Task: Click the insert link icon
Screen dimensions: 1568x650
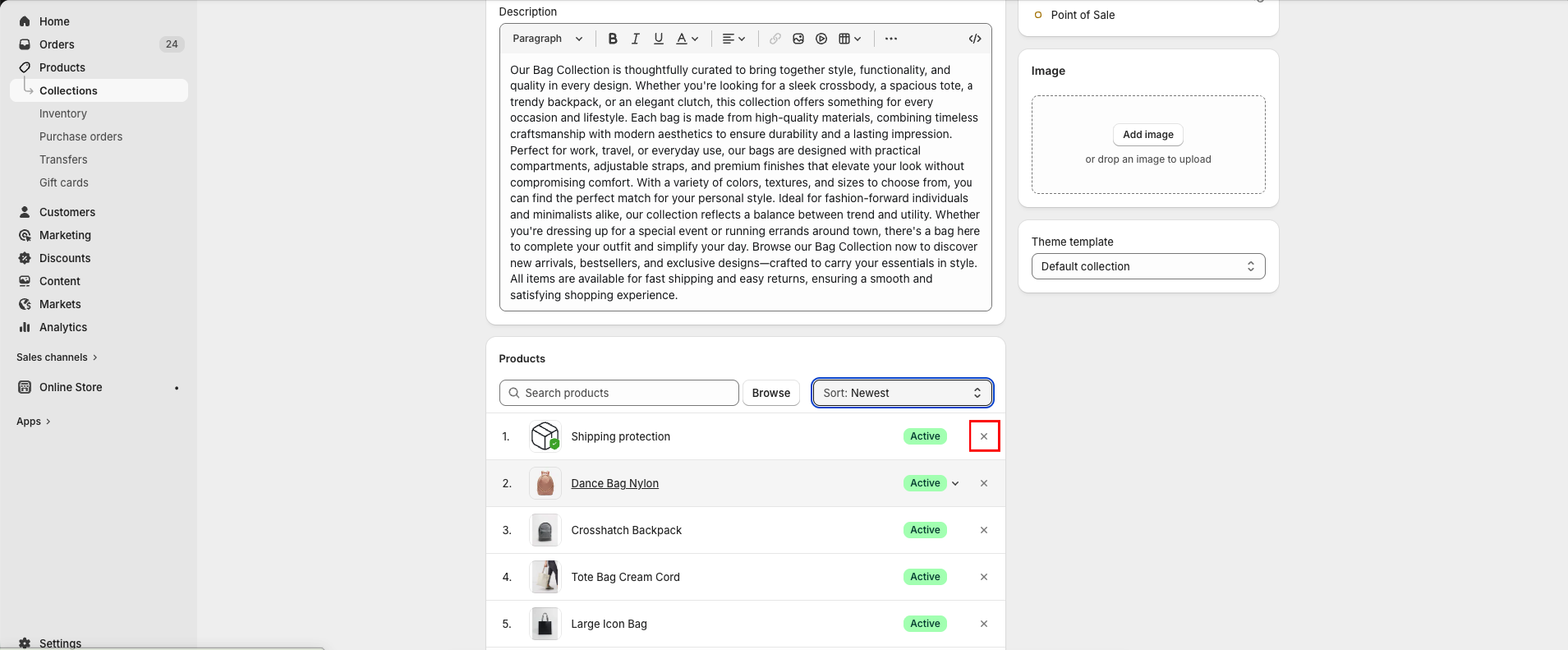Action: click(x=775, y=39)
